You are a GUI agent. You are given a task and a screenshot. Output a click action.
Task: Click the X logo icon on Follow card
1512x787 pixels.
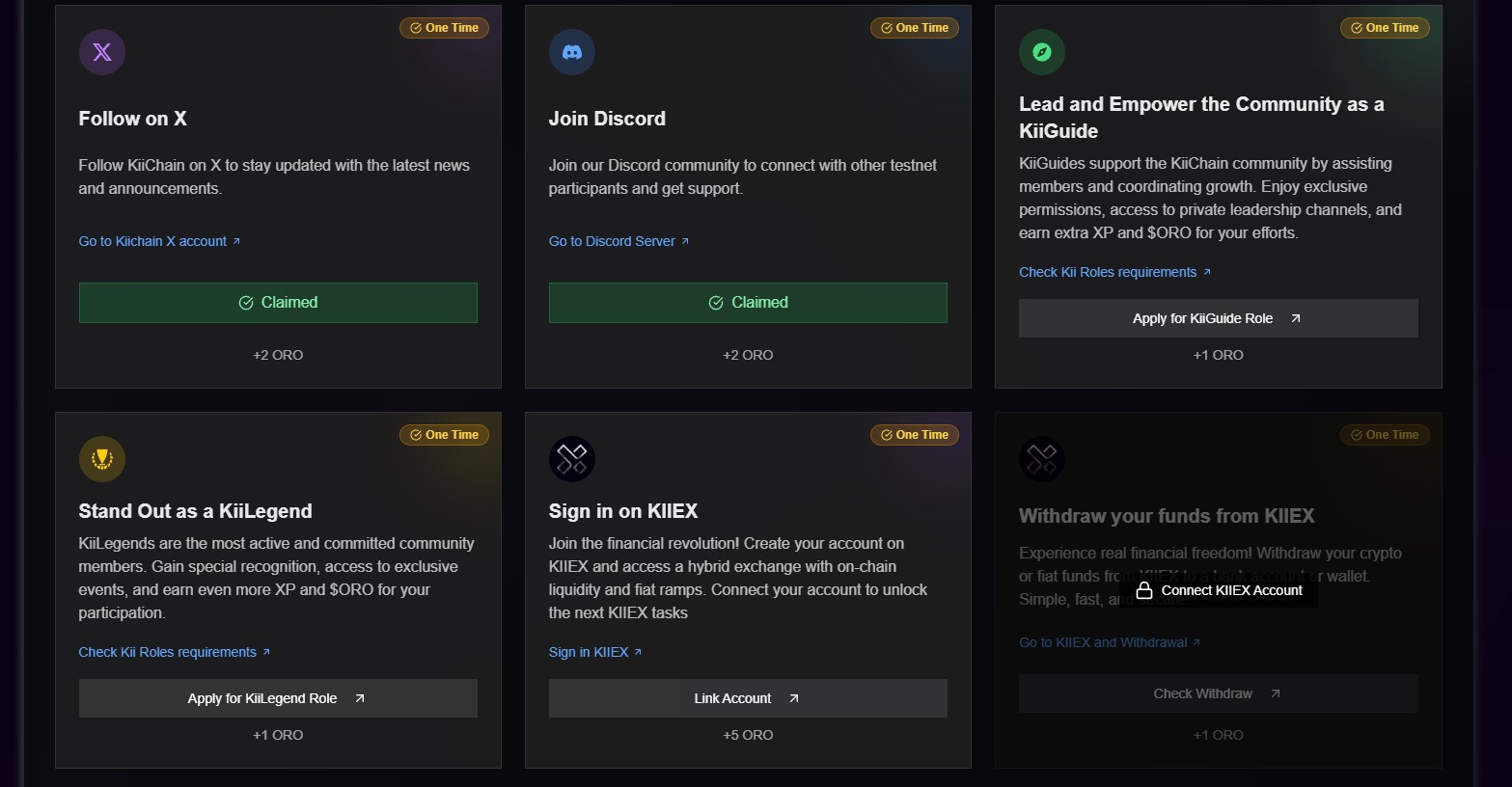102,52
